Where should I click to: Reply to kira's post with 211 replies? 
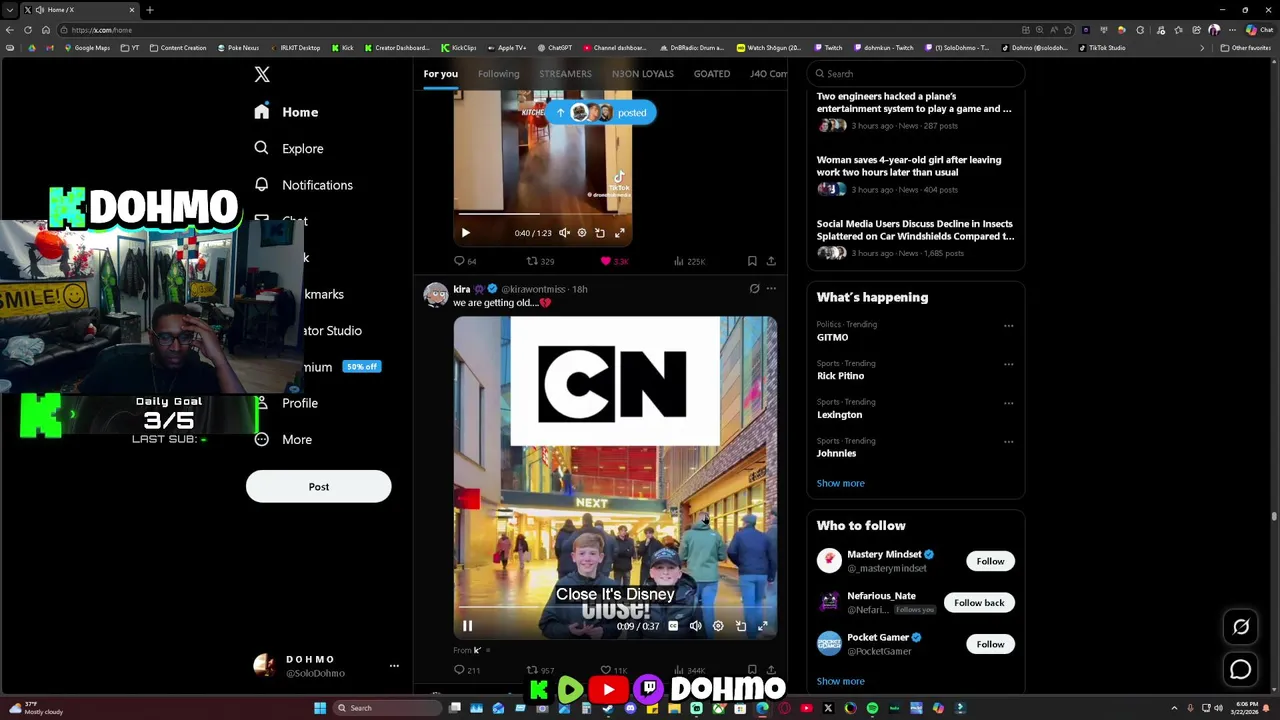coord(467,670)
